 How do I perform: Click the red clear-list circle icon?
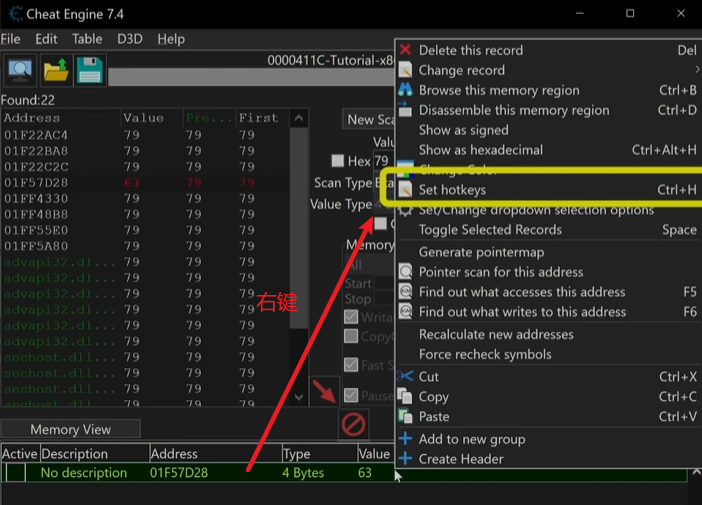tap(353, 424)
